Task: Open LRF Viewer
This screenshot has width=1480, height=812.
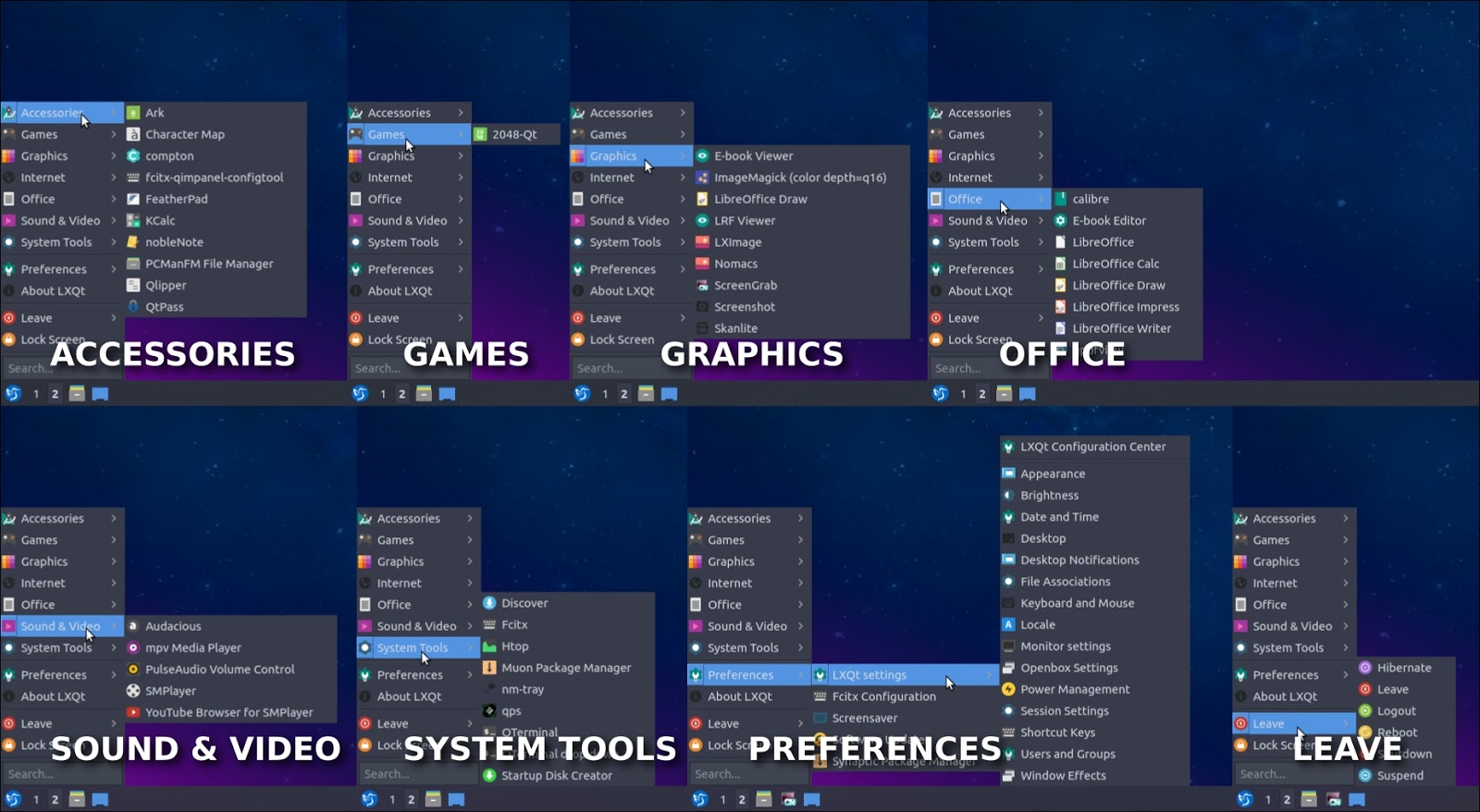Action: point(801,220)
